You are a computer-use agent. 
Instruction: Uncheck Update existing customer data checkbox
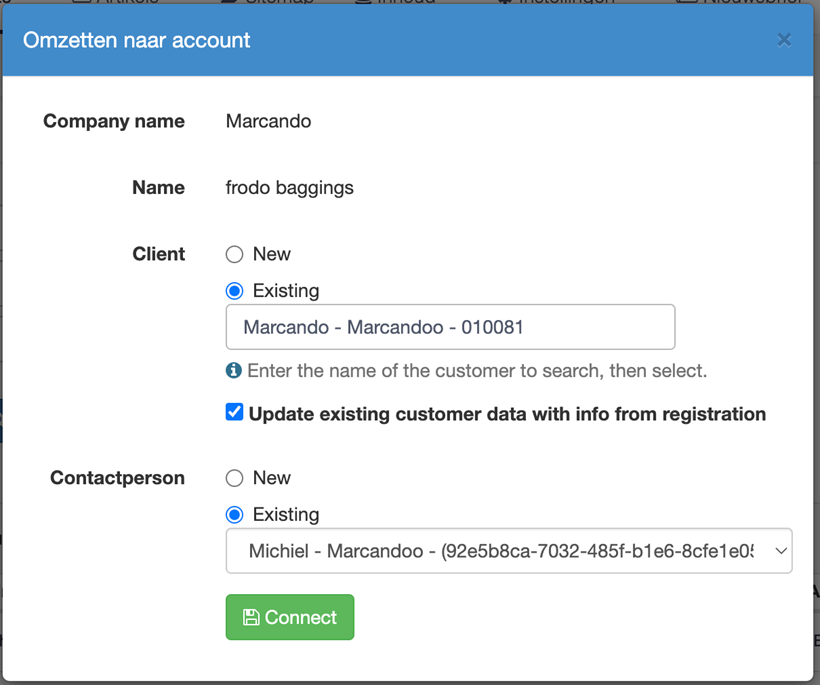coord(234,412)
